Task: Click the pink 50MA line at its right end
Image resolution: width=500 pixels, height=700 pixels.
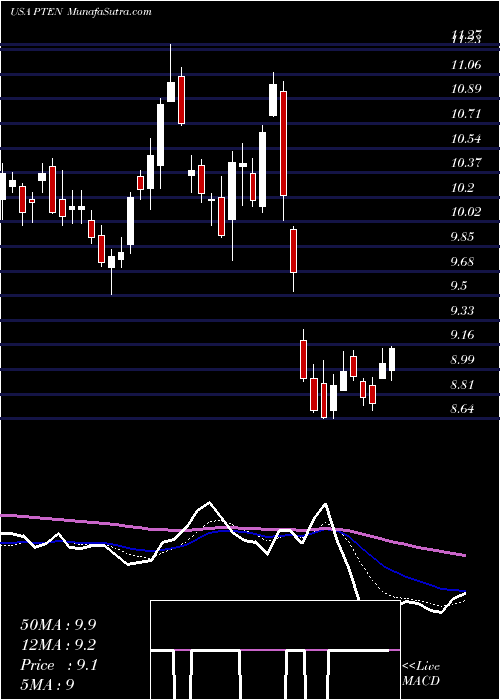Action: (463, 555)
